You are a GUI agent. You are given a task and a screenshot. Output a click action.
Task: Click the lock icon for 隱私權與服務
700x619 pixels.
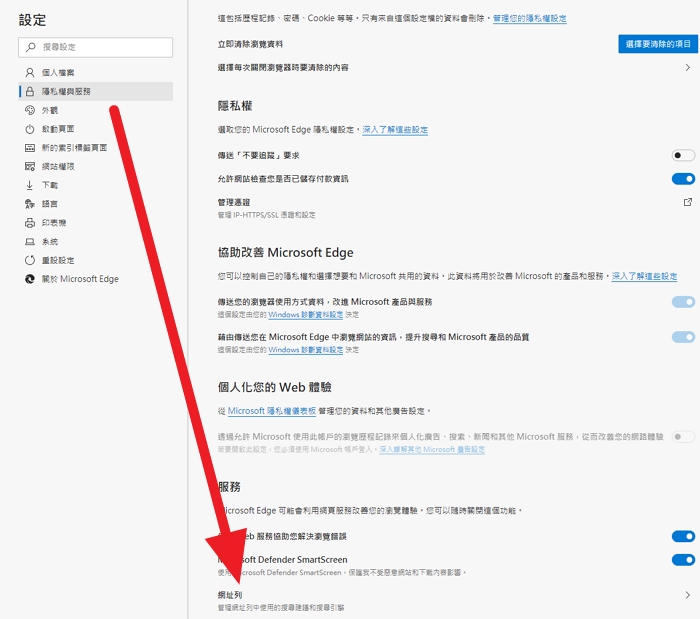pyautogui.click(x=29, y=91)
